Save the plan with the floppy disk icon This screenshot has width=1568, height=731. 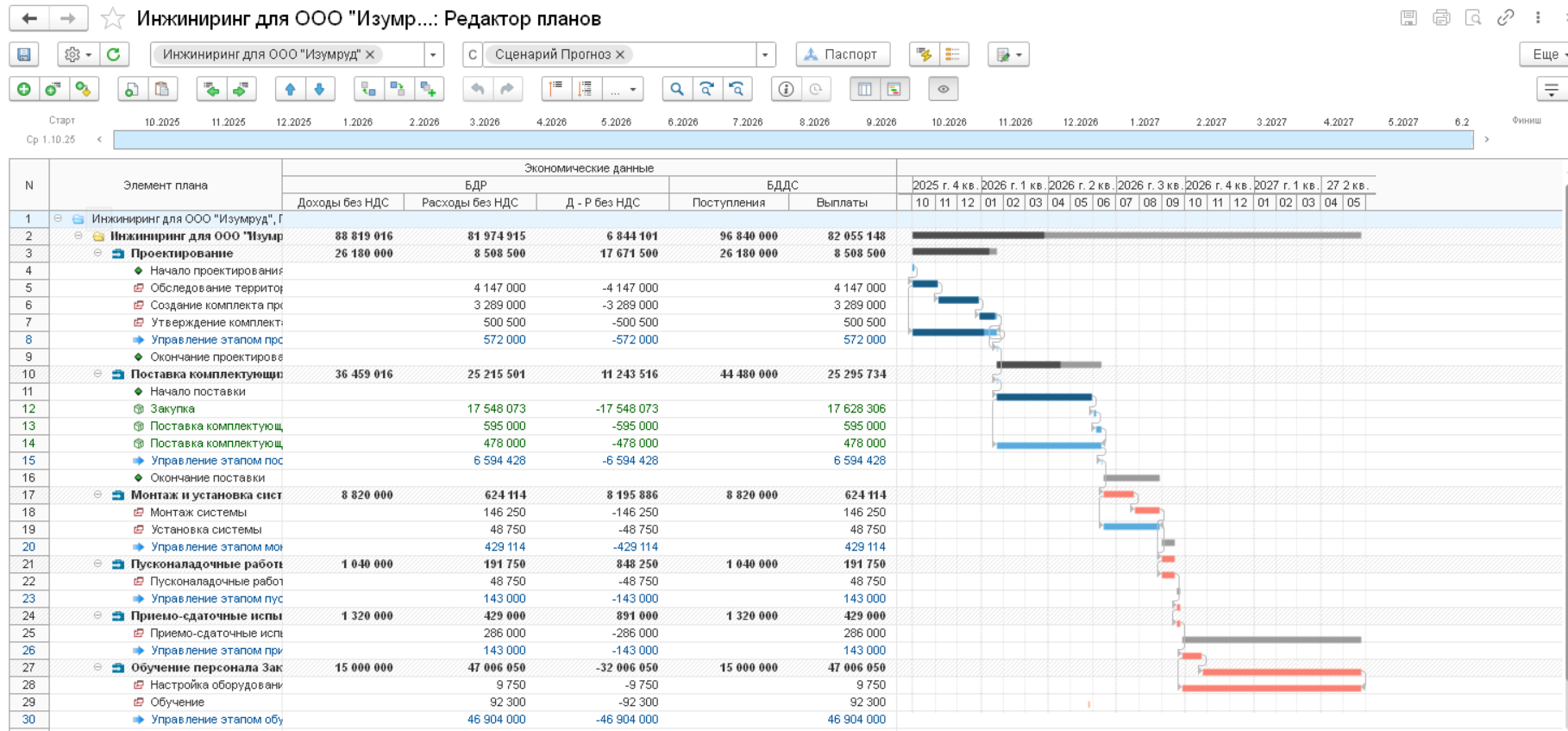coord(24,54)
